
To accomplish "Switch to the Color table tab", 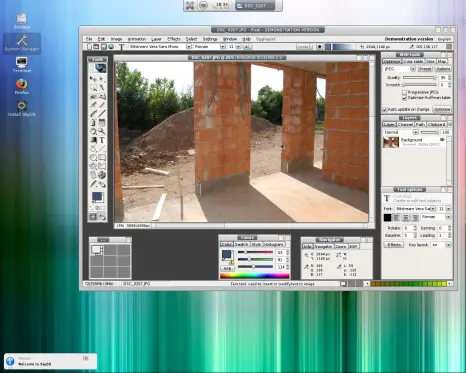I will tap(413, 61).
